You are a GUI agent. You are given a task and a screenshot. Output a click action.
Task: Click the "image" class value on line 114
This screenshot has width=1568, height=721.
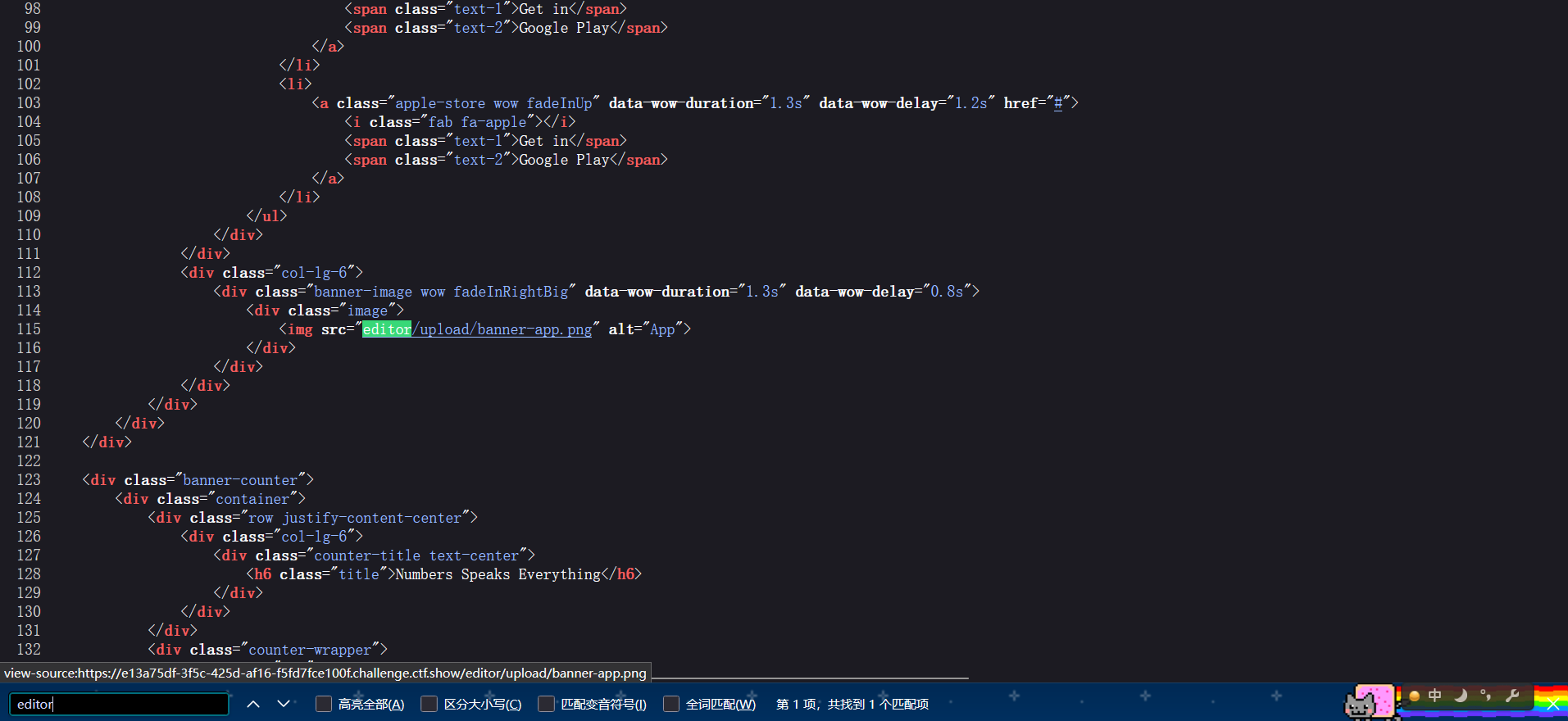pos(367,311)
